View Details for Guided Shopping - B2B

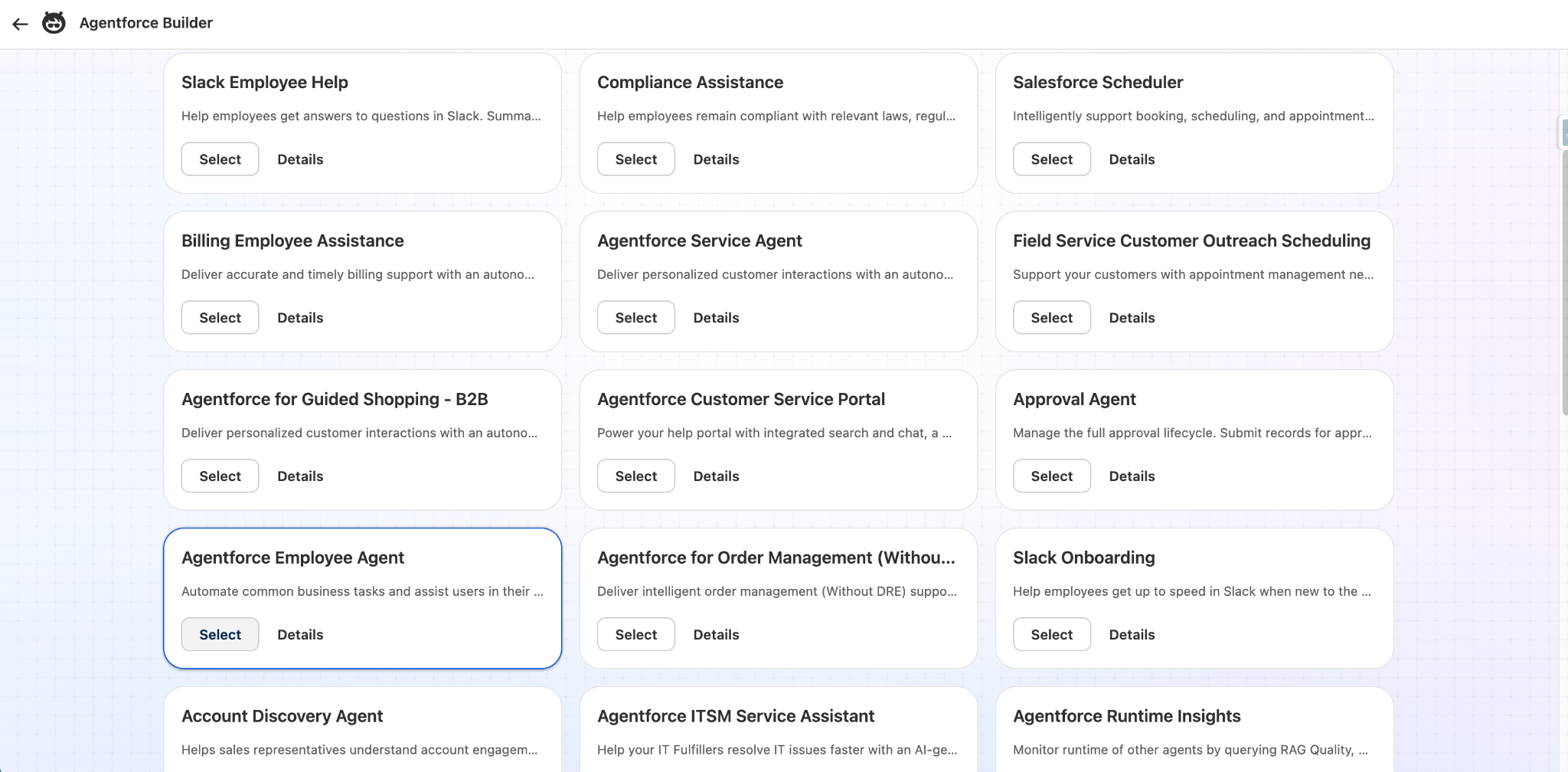pos(300,476)
